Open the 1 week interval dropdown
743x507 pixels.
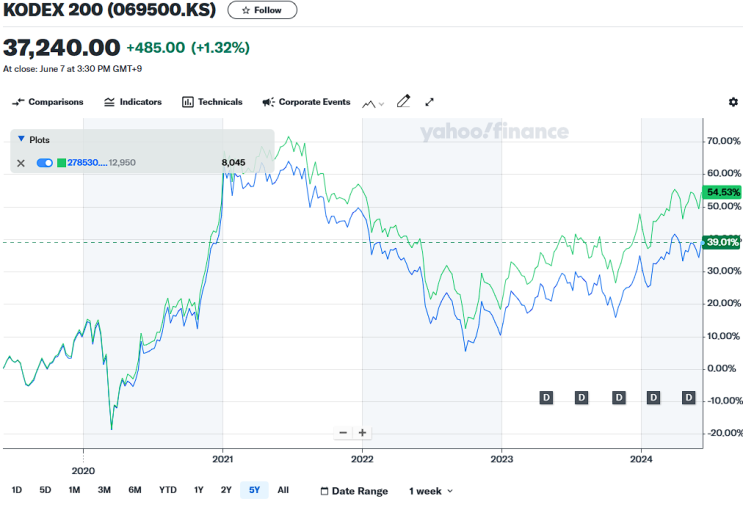point(431,491)
